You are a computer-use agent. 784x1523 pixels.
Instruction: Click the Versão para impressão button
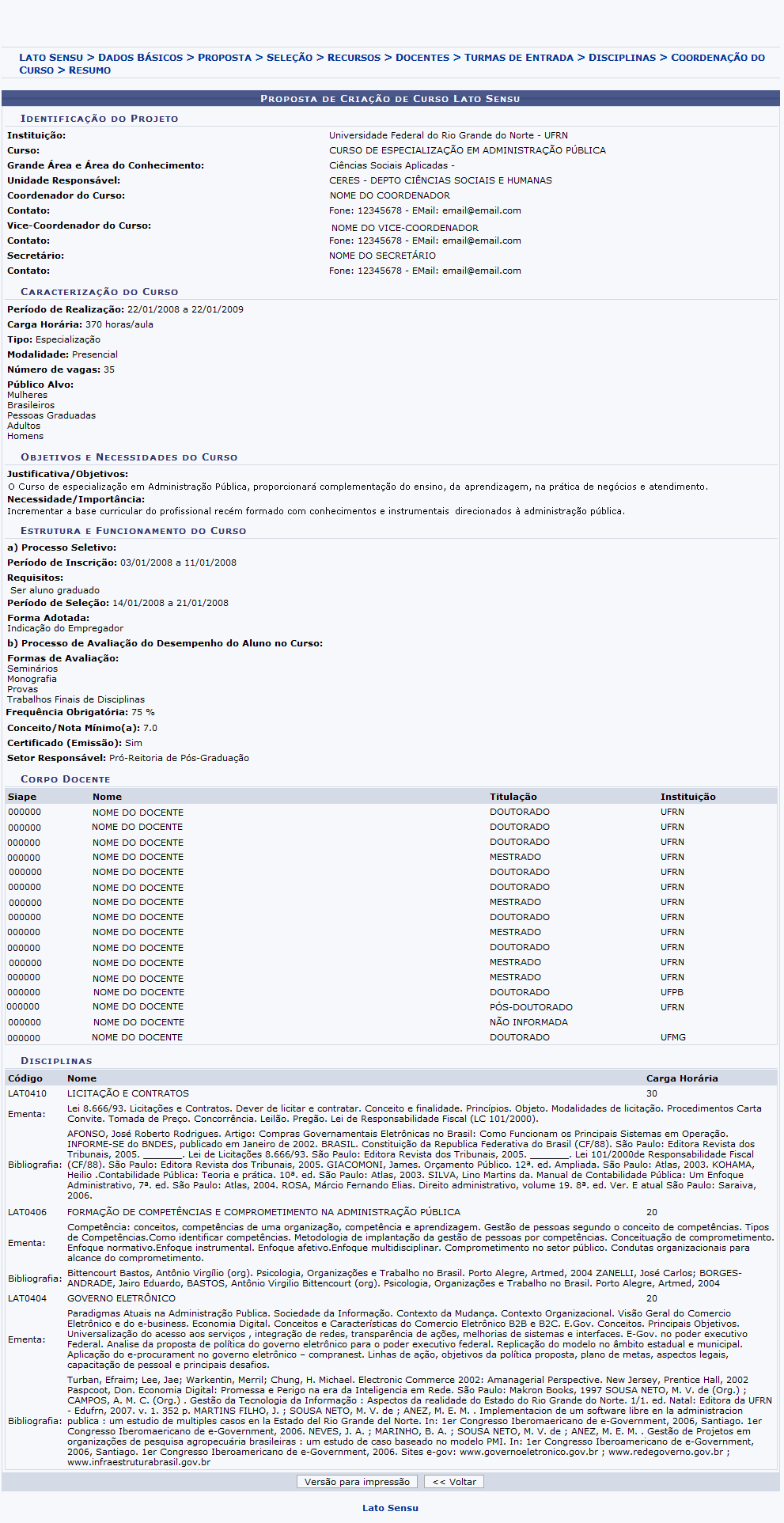click(x=357, y=1482)
